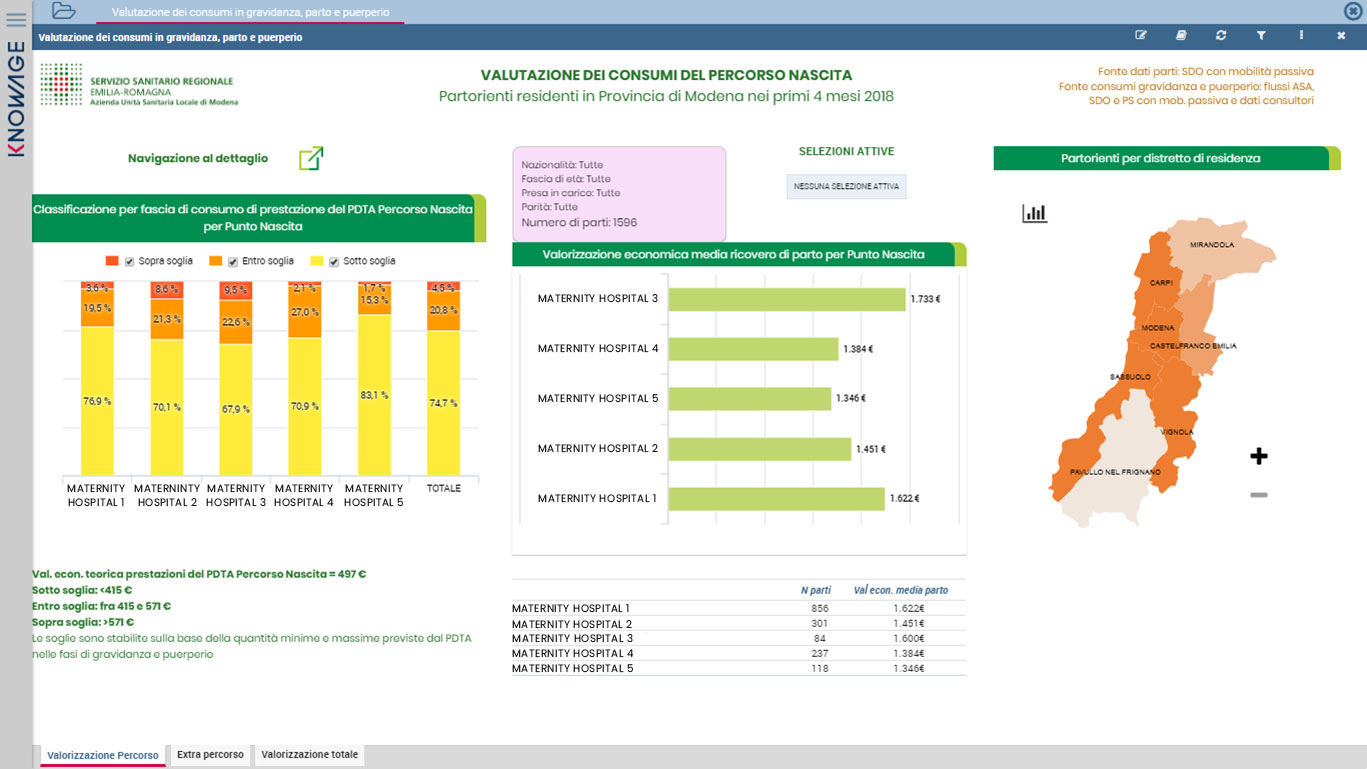Click the red Sopra soglia legend swatch
This screenshot has height=769, width=1367.
point(112,261)
